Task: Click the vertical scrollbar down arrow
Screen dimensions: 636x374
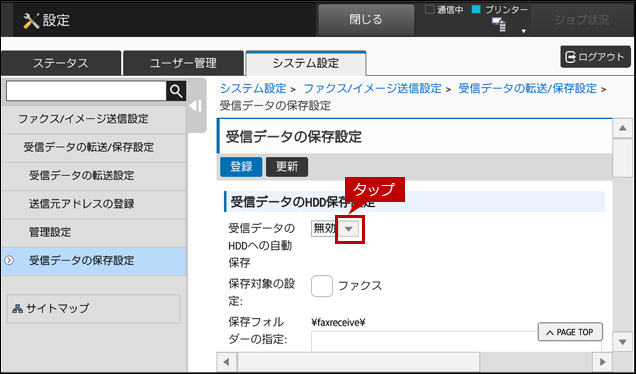Action: (x=623, y=342)
